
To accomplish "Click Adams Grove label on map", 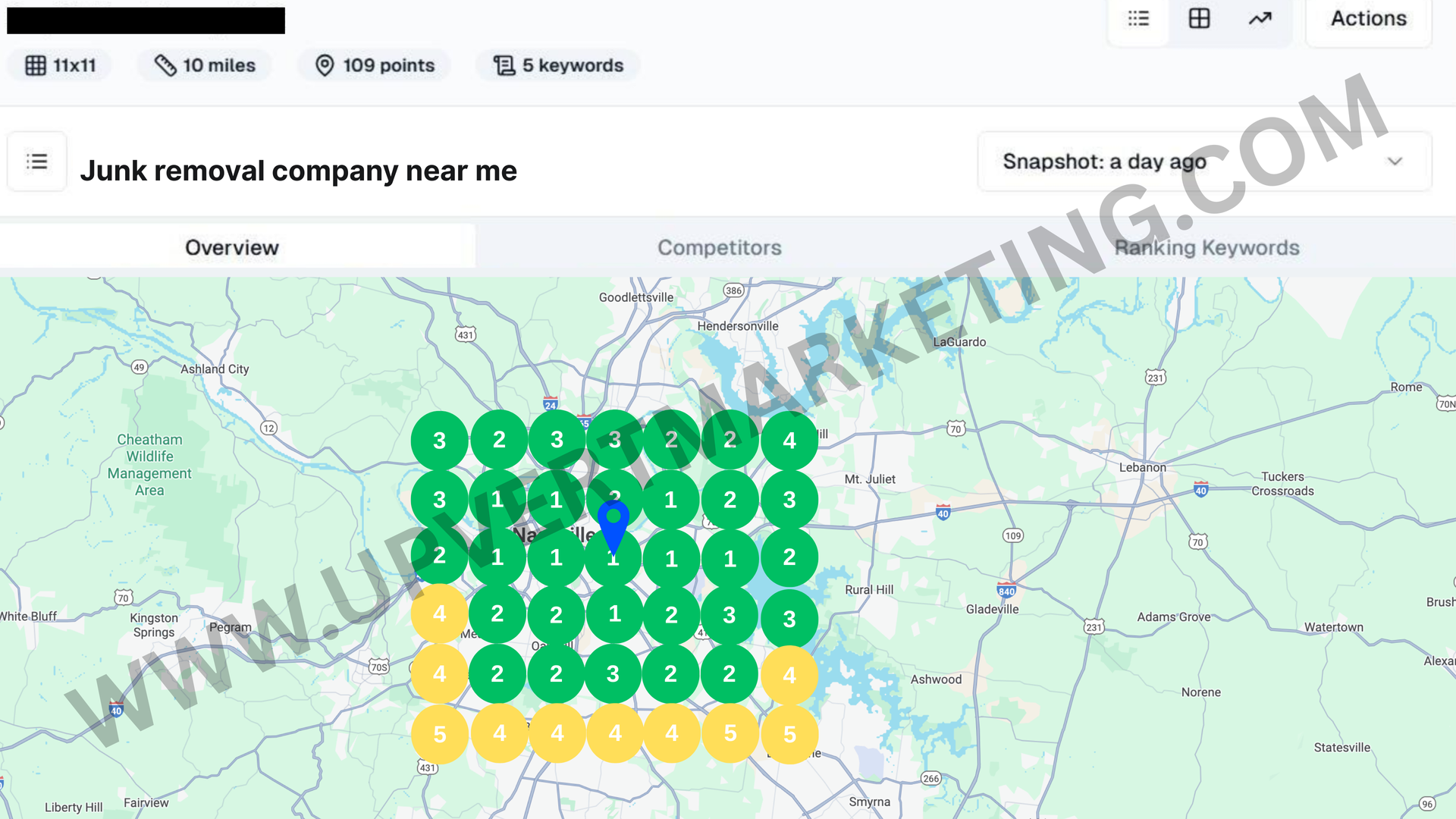I will pyautogui.click(x=1174, y=617).
